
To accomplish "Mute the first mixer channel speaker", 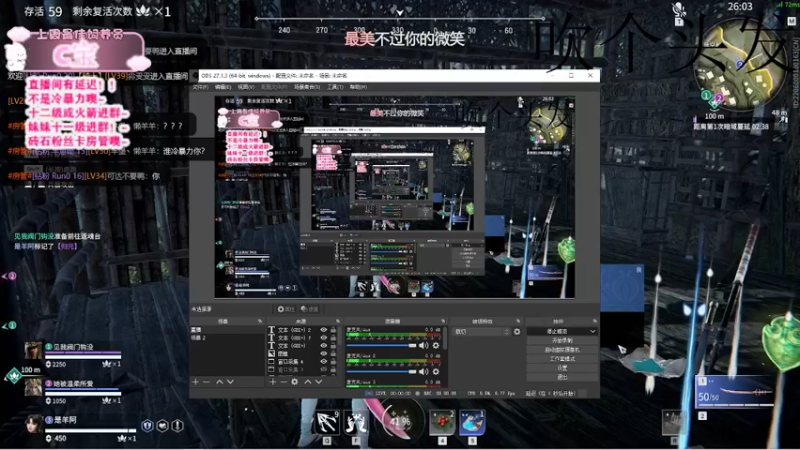I will 423,345.
